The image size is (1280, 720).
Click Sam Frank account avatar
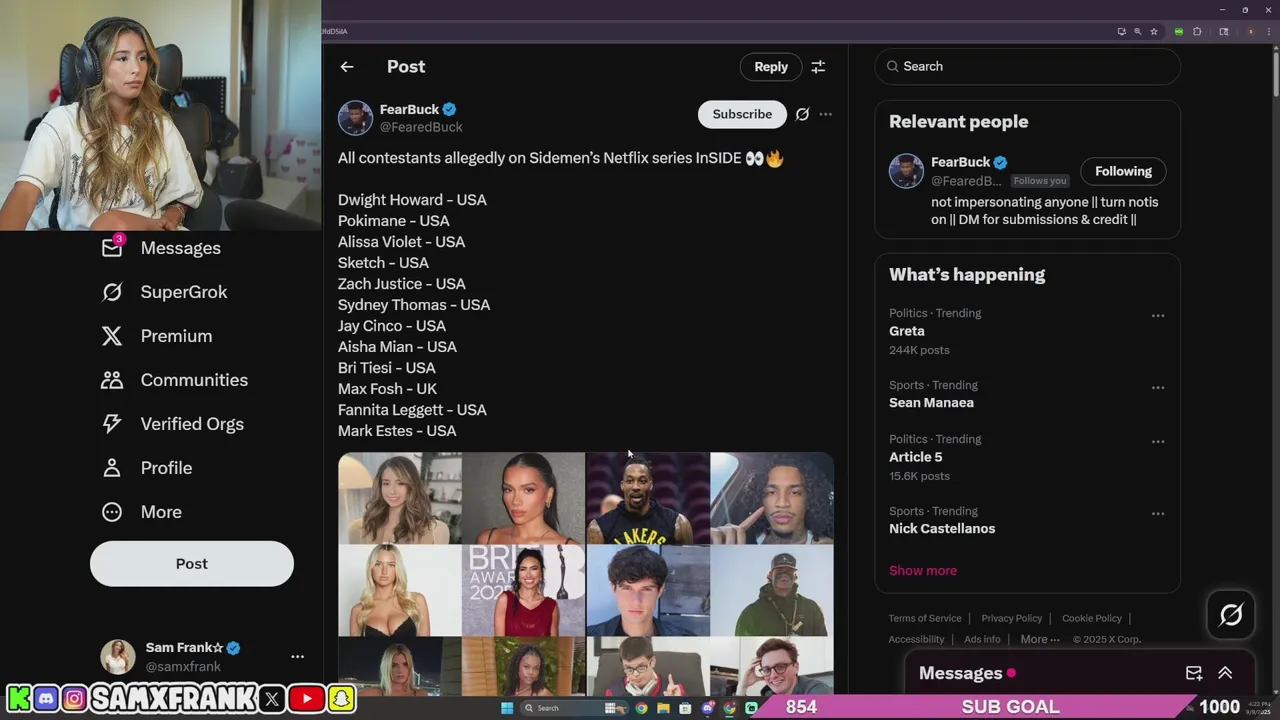tap(118, 657)
